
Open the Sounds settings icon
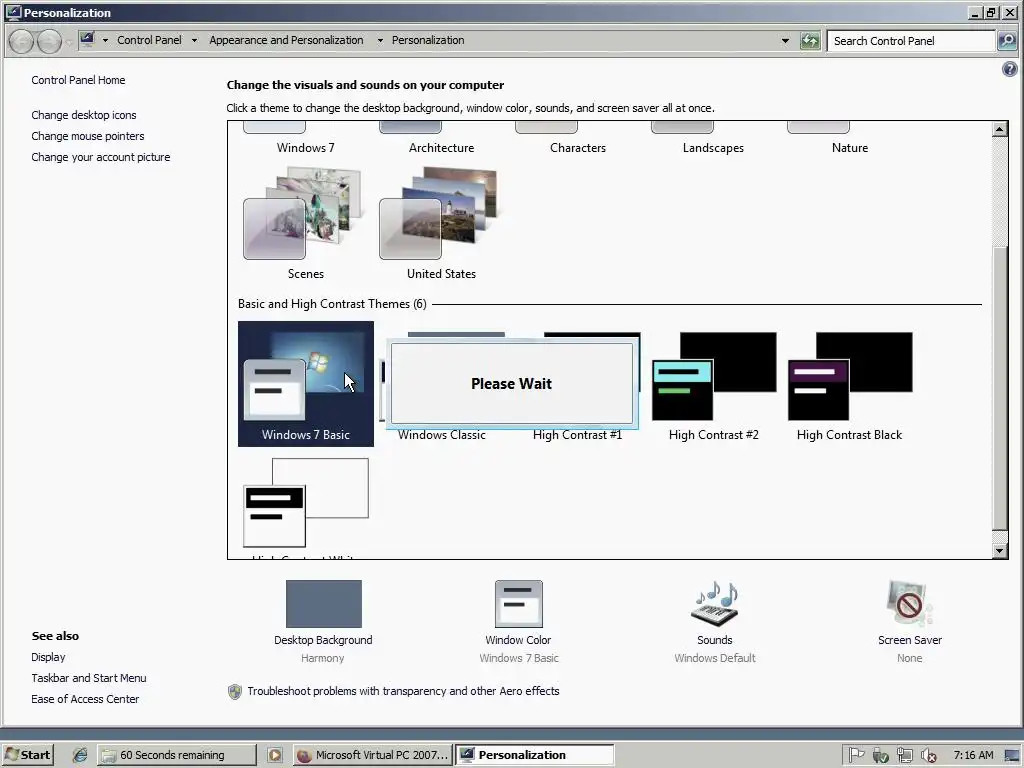point(714,603)
